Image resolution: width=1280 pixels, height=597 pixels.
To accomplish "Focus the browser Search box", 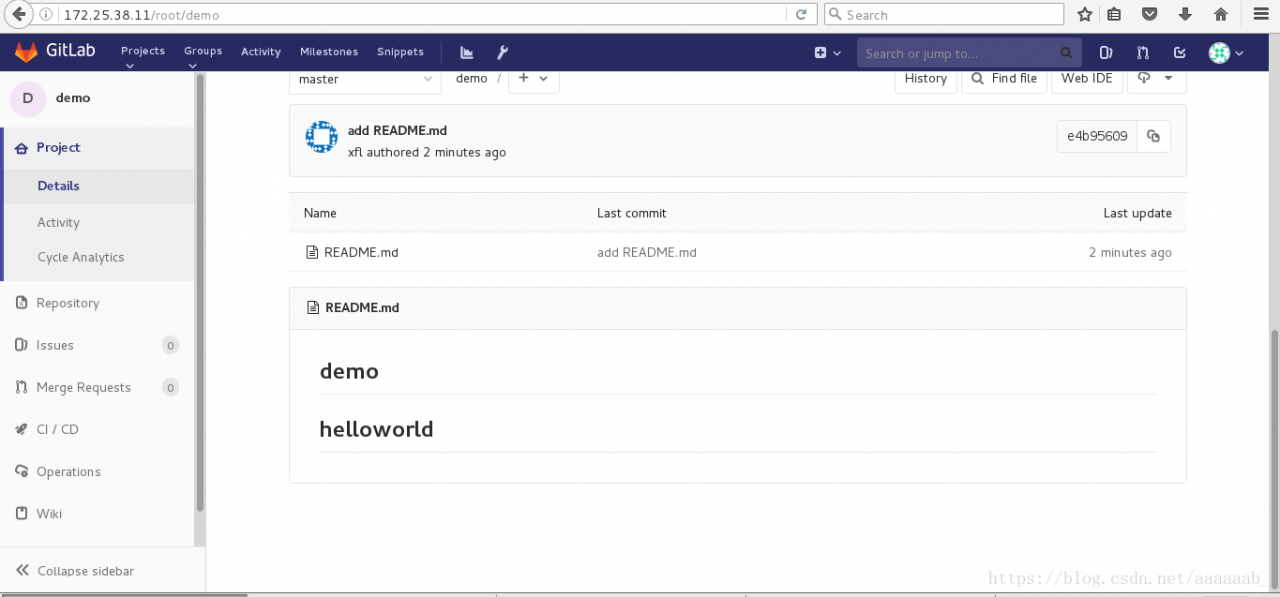I will click(x=943, y=14).
